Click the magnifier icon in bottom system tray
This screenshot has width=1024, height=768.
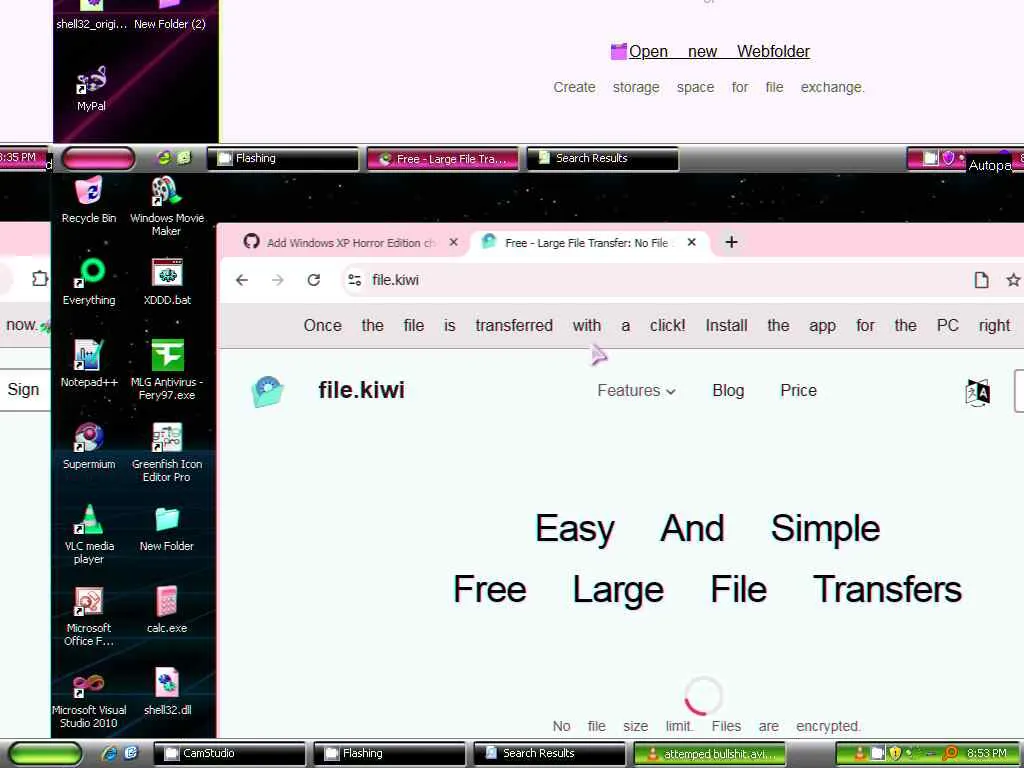(952, 753)
